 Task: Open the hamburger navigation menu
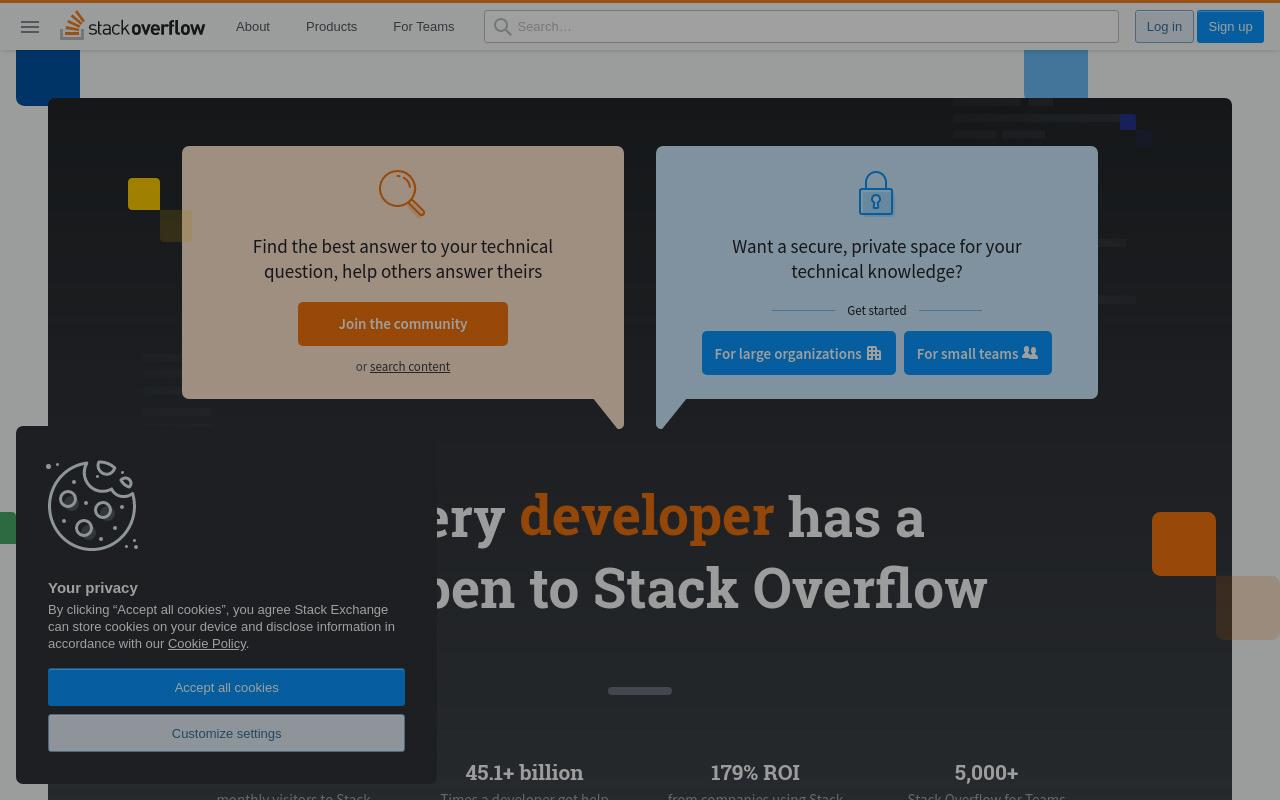click(x=30, y=27)
